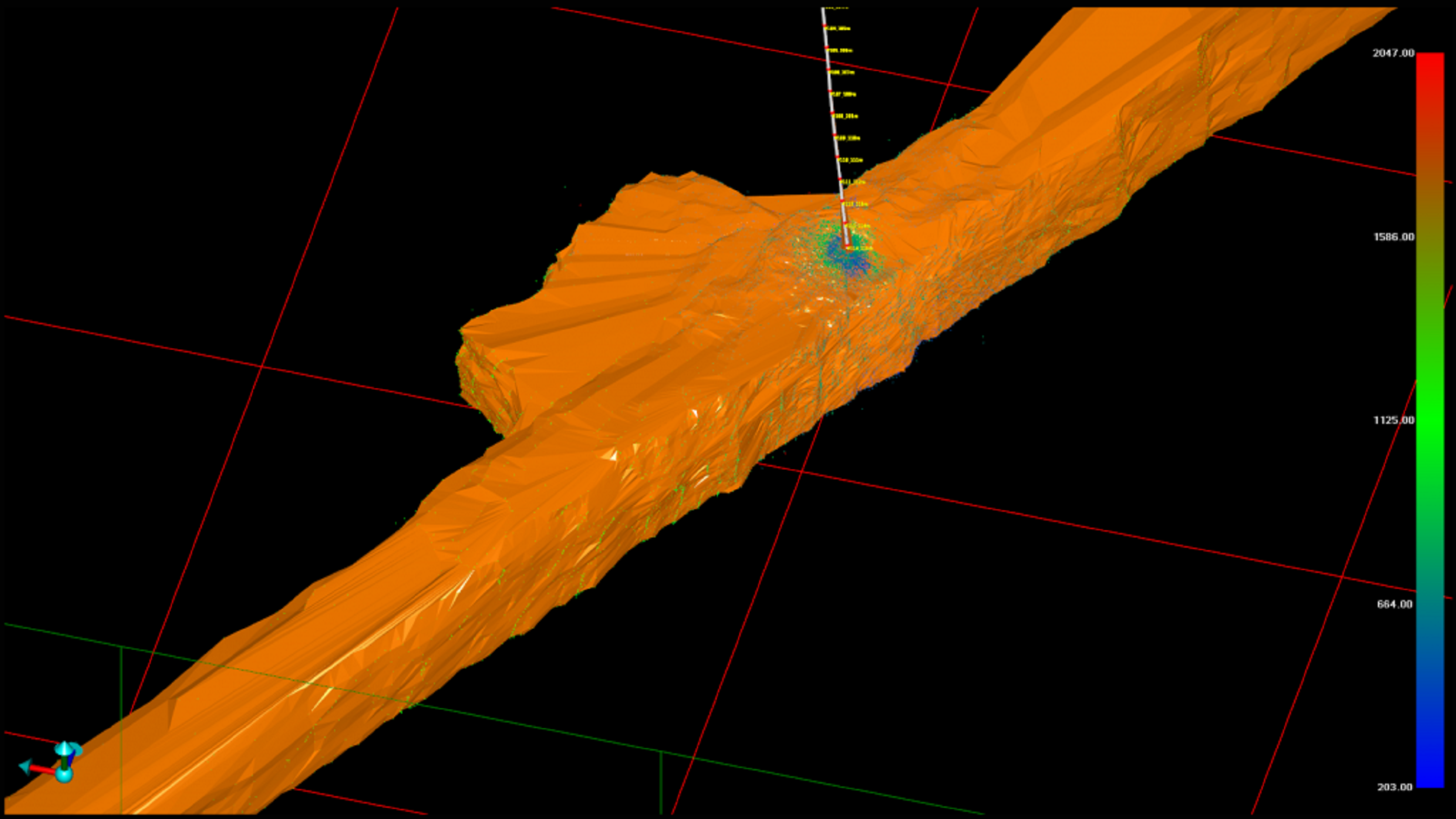Click the 1125.00 legend value
This screenshot has height=819, width=1456.
pos(1393,420)
